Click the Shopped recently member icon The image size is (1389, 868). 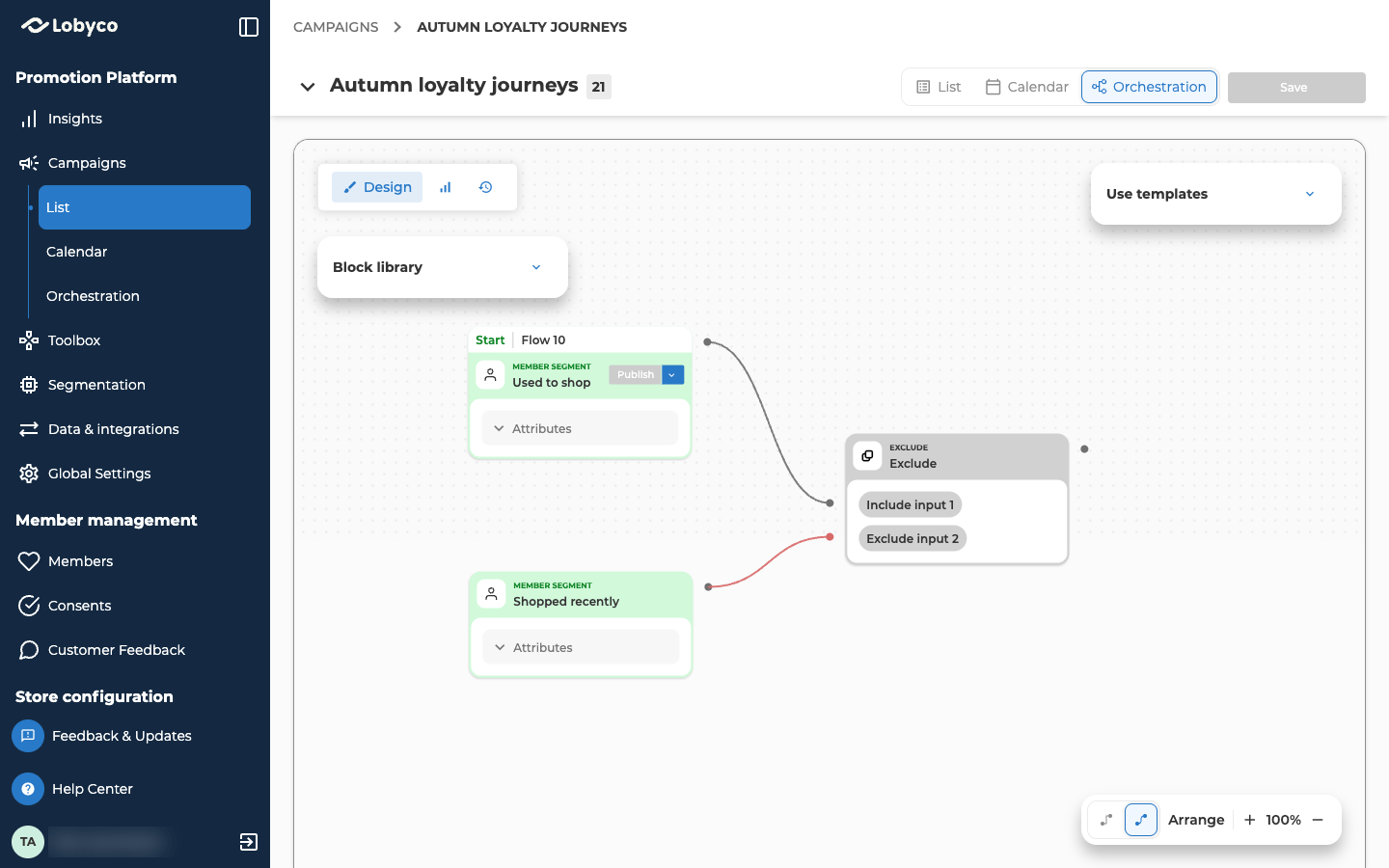click(x=491, y=594)
